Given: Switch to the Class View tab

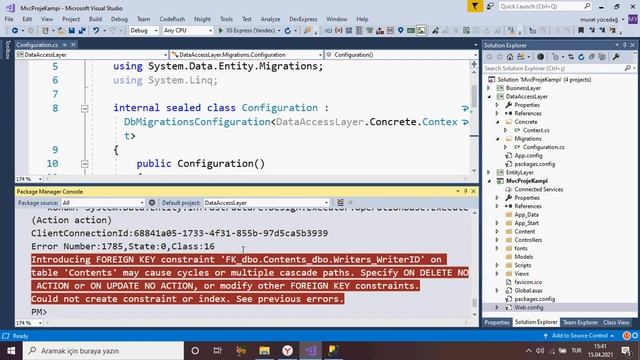Looking at the screenshot, I should click(x=616, y=322).
